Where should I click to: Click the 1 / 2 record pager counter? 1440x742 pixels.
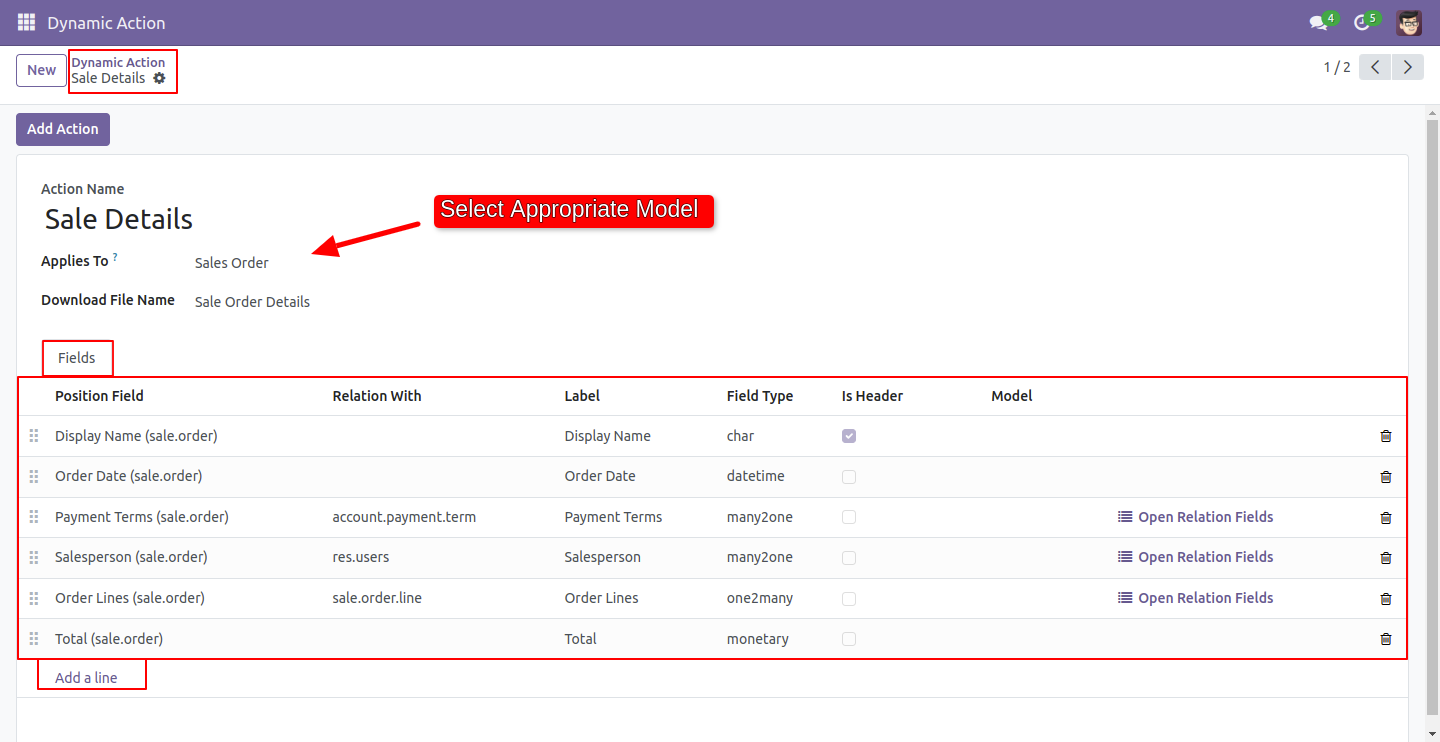pos(1337,67)
